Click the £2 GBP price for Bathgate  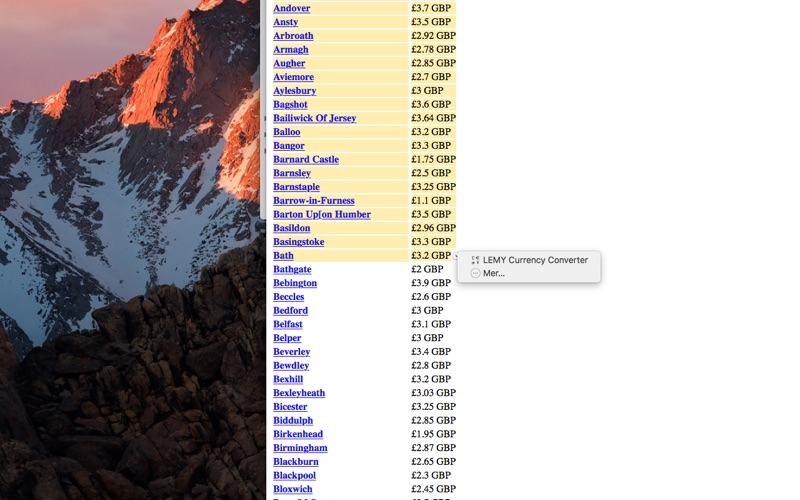[427, 270]
